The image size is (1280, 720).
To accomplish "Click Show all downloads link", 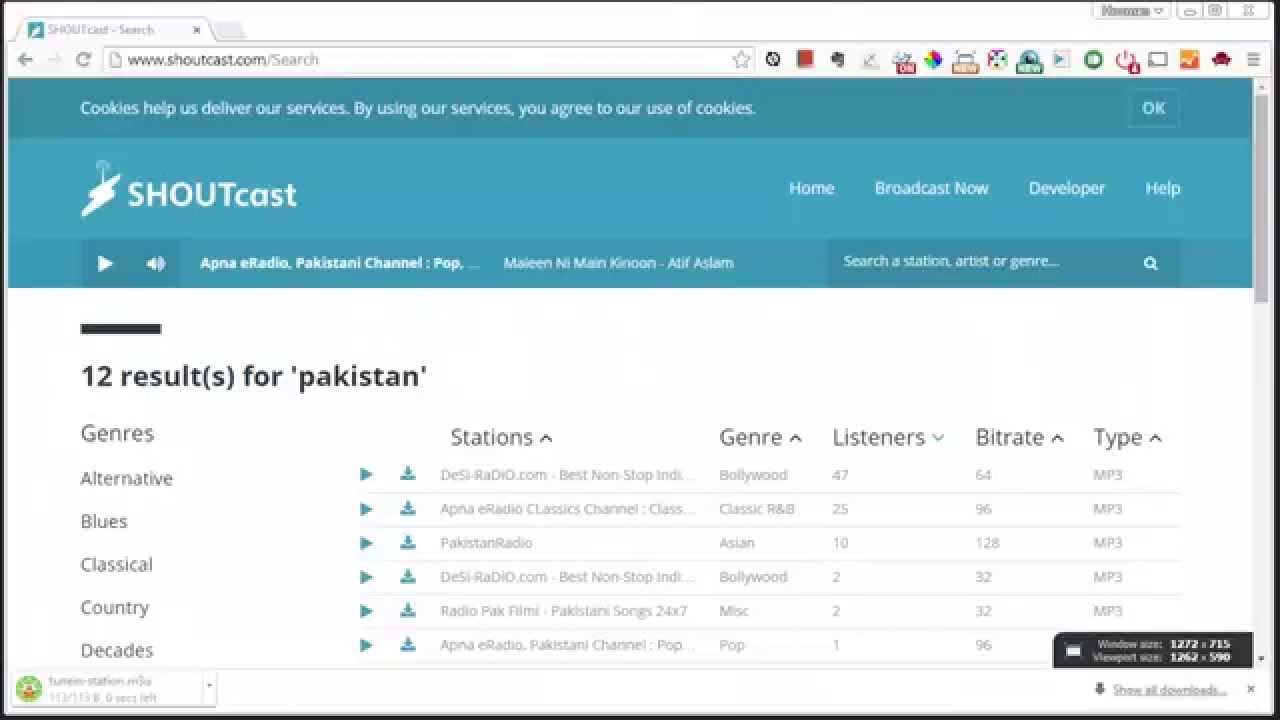I will (1169, 689).
